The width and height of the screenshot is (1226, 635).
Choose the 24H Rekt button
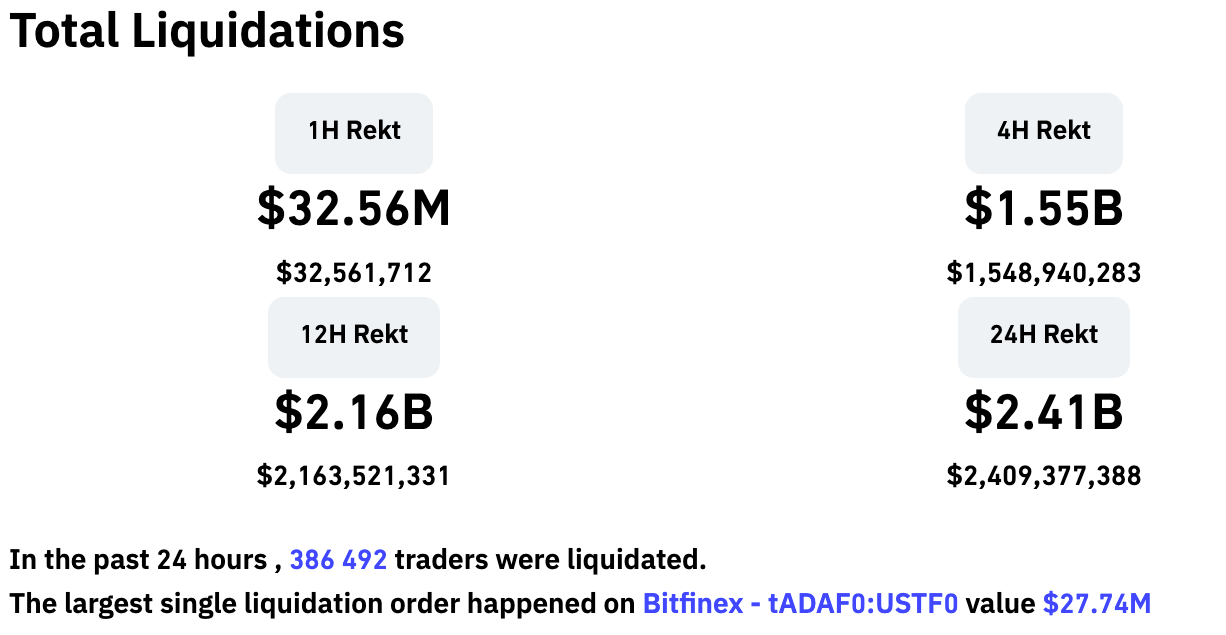pos(1043,335)
